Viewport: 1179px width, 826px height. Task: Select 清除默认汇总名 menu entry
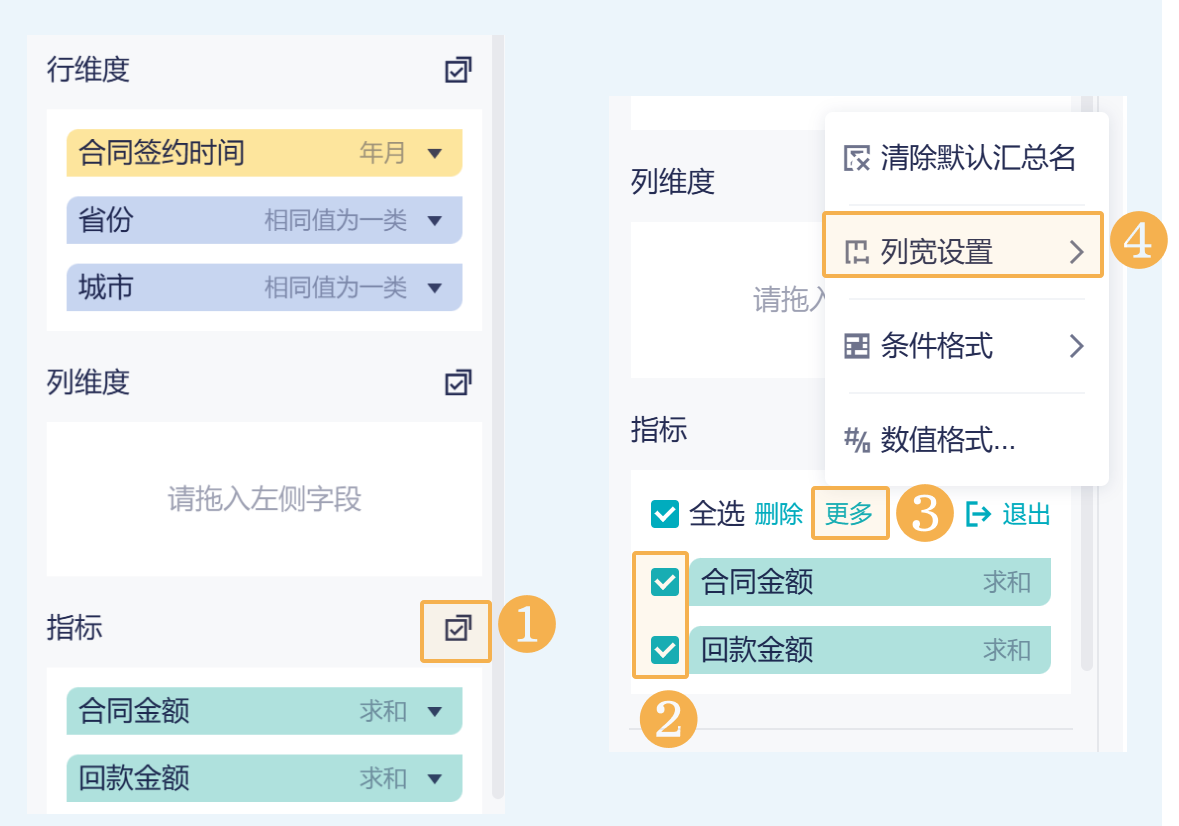(x=978, y=158)
